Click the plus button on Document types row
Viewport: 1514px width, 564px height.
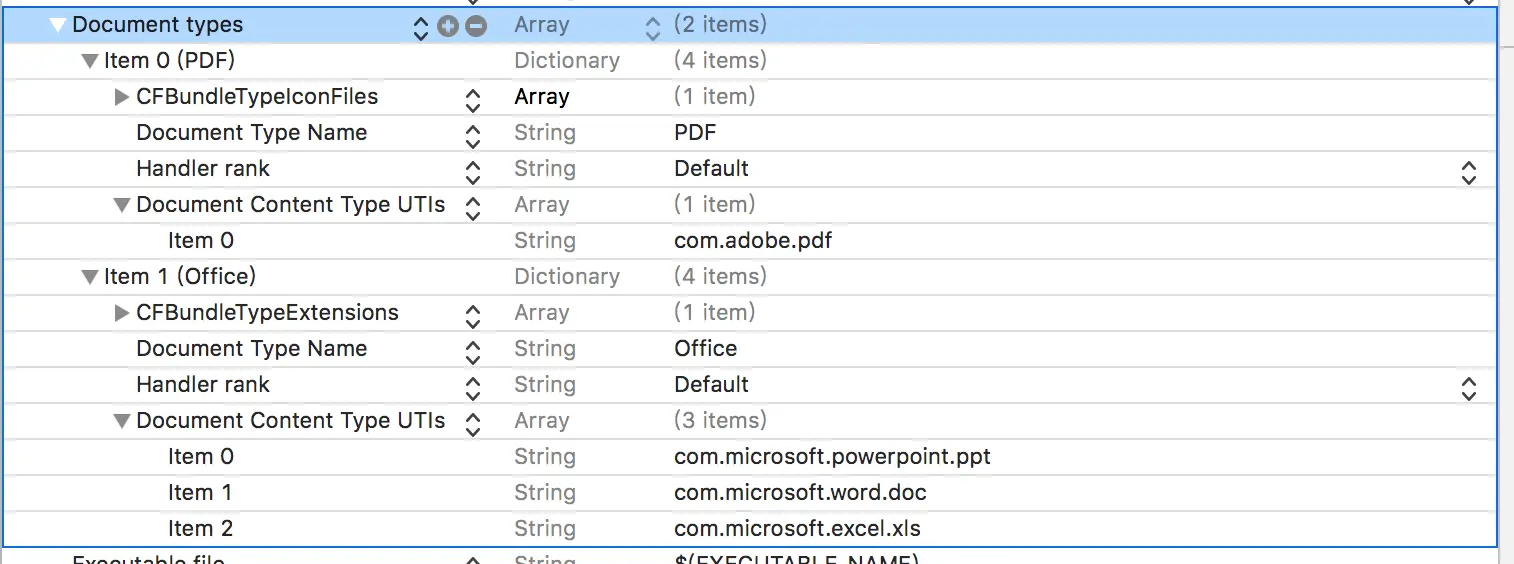448,26
